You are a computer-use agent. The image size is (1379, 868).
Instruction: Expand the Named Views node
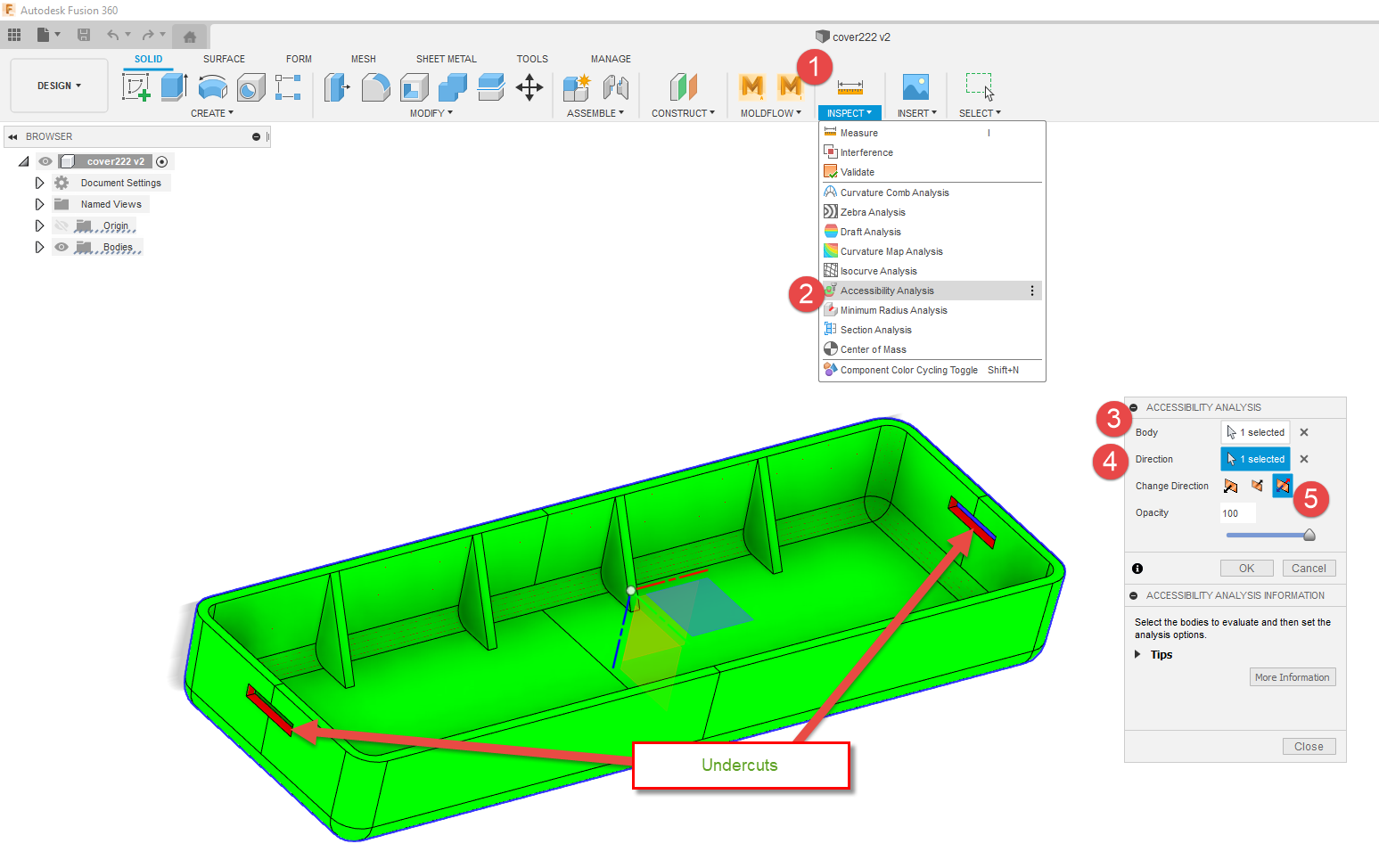point(39,204)
